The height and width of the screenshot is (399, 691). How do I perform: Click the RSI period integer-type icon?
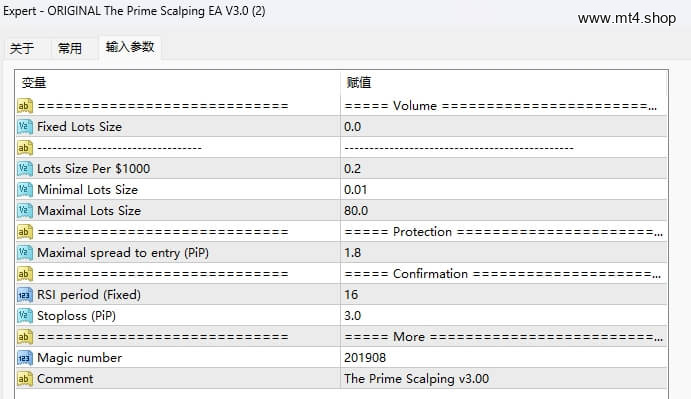click(x=25, y=295)
